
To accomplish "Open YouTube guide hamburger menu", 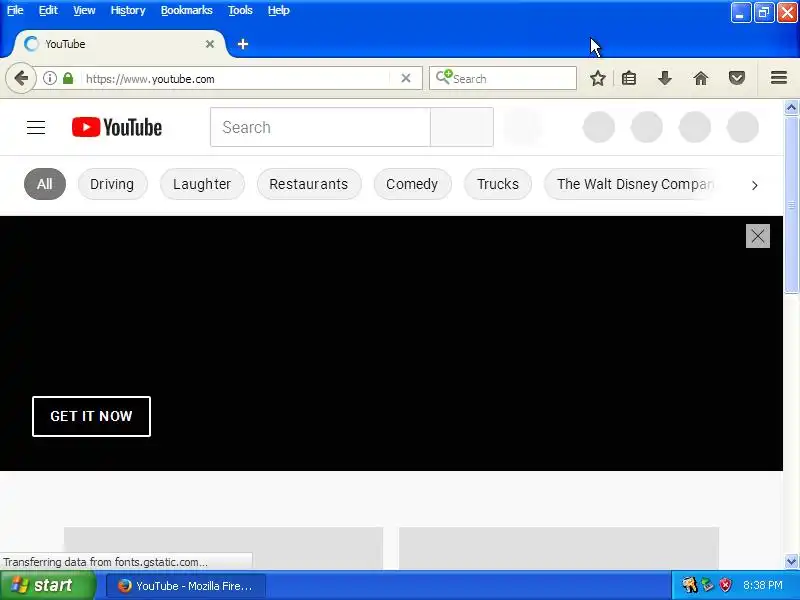I will point(36,128).
